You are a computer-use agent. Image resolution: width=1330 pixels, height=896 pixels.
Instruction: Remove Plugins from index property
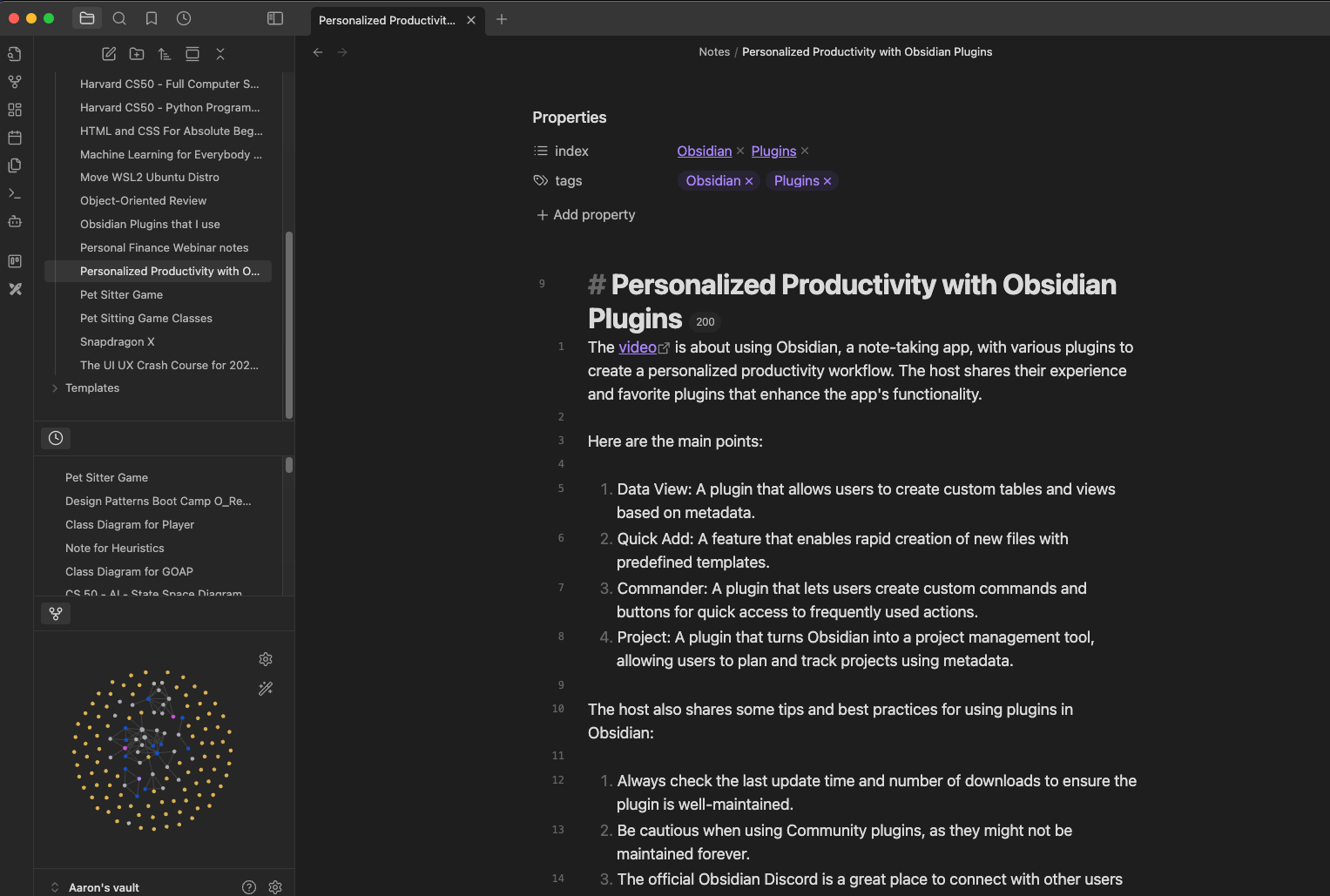coord(805,152)
